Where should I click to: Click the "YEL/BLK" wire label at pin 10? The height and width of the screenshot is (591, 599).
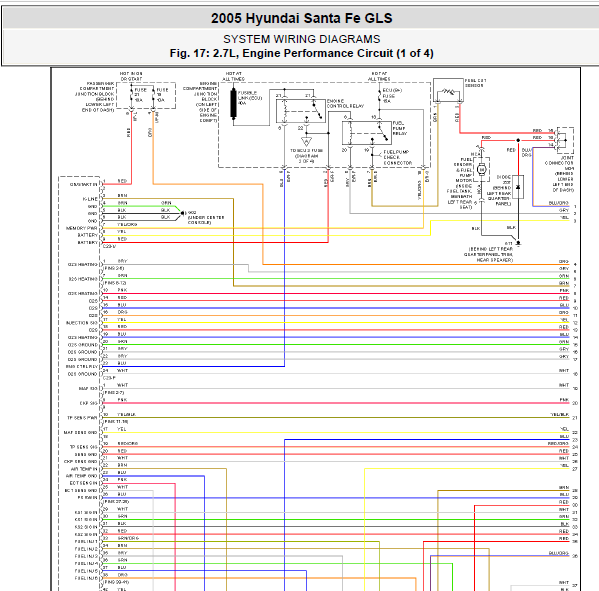click(x=126, y=414)
